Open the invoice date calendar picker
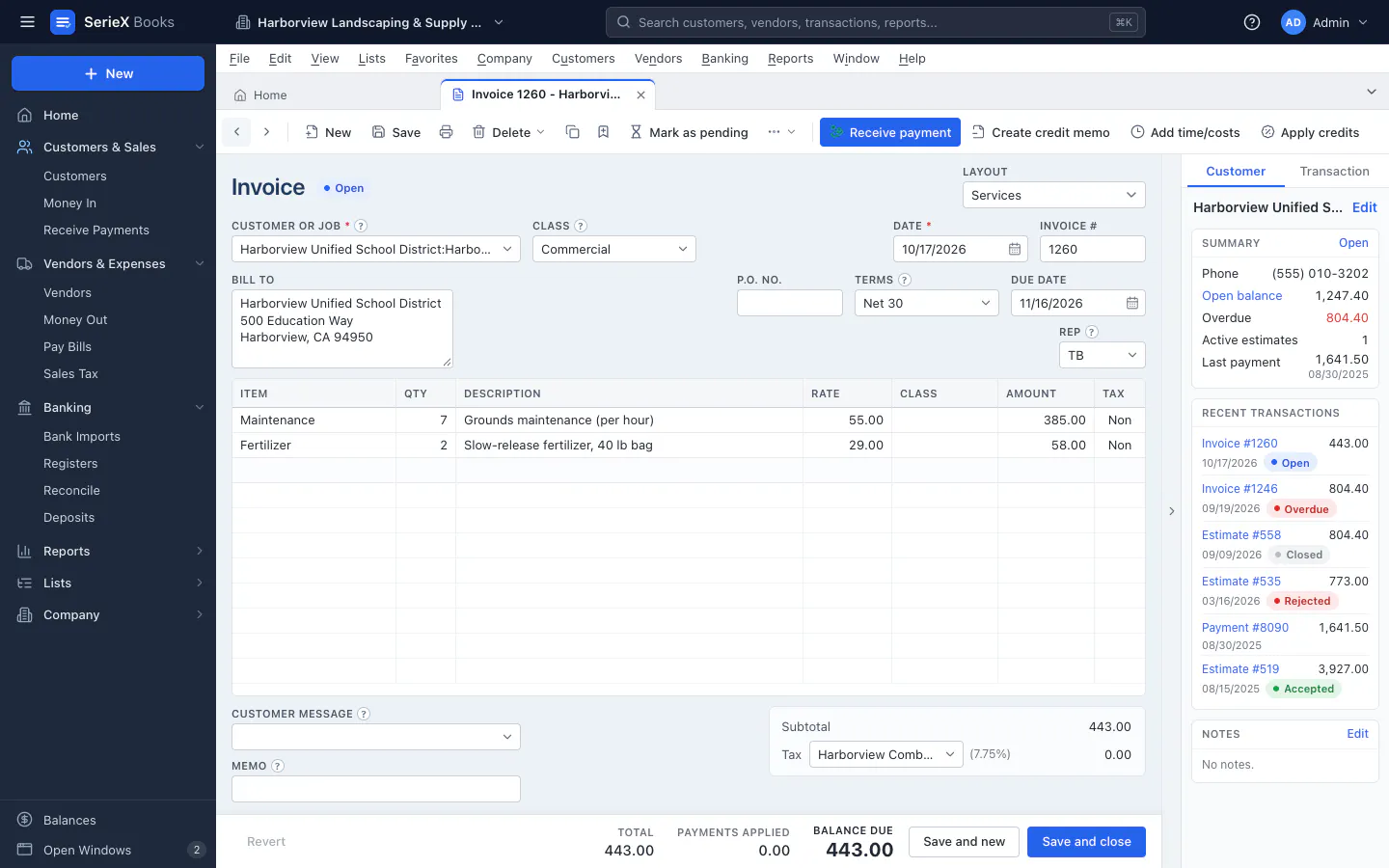Image resolution: width=1389 pixels, height=868 pixels. (x=1015, y=249)
